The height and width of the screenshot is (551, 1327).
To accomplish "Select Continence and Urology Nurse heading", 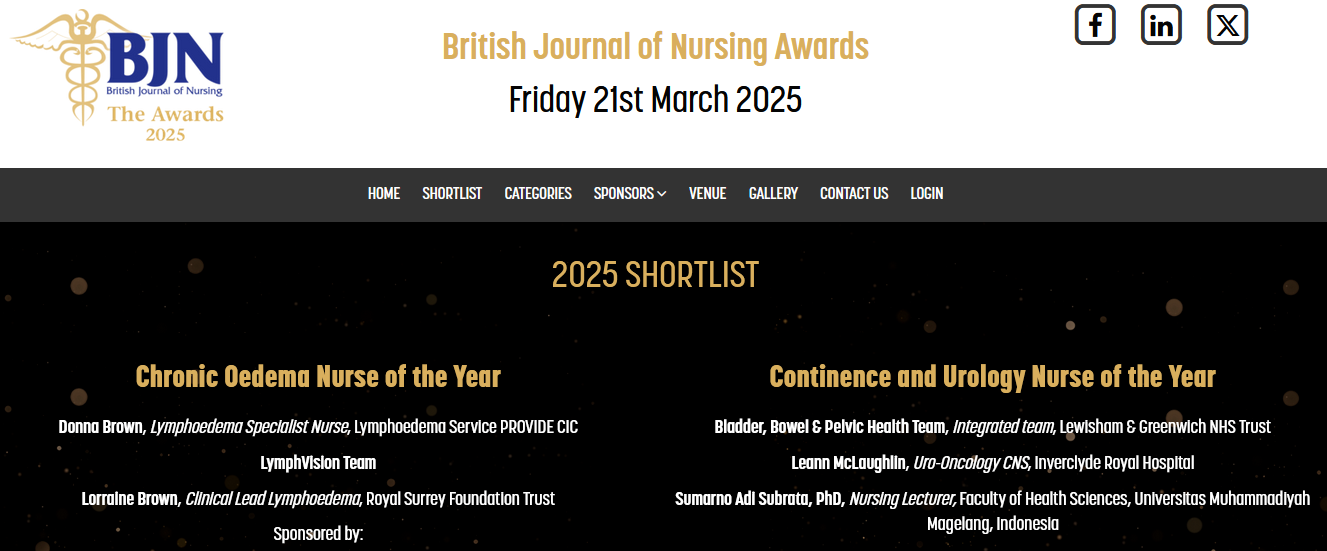I will tap(992, 377).
